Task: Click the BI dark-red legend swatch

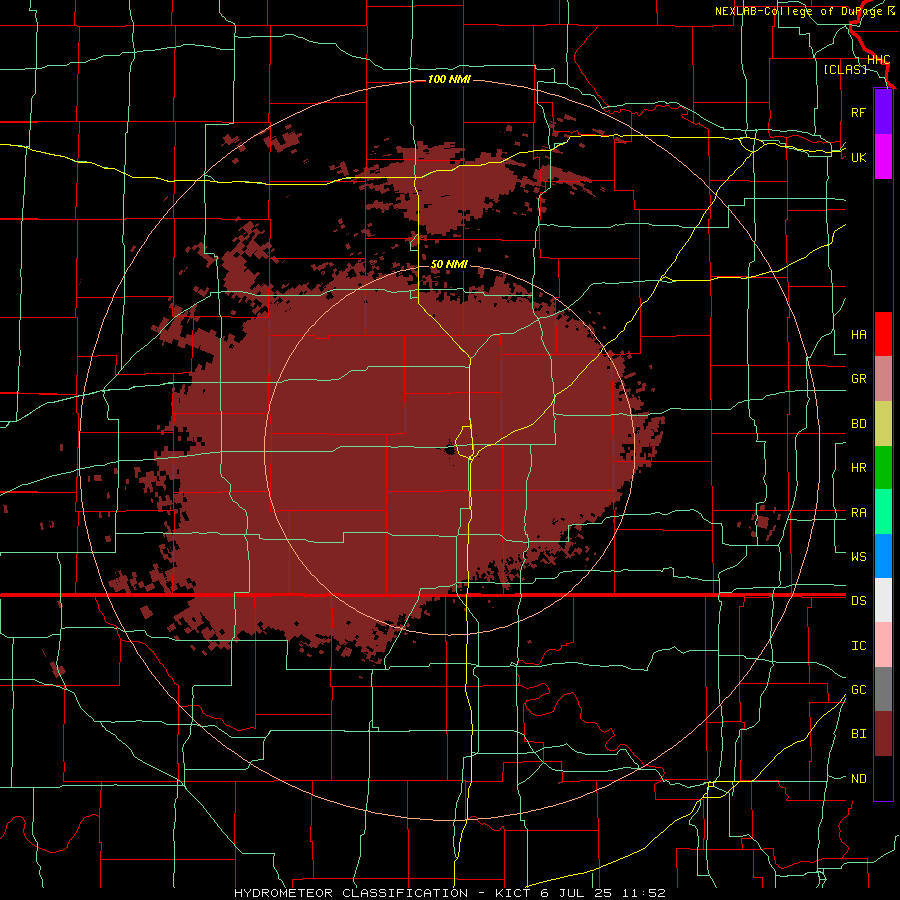Action: 883,734
